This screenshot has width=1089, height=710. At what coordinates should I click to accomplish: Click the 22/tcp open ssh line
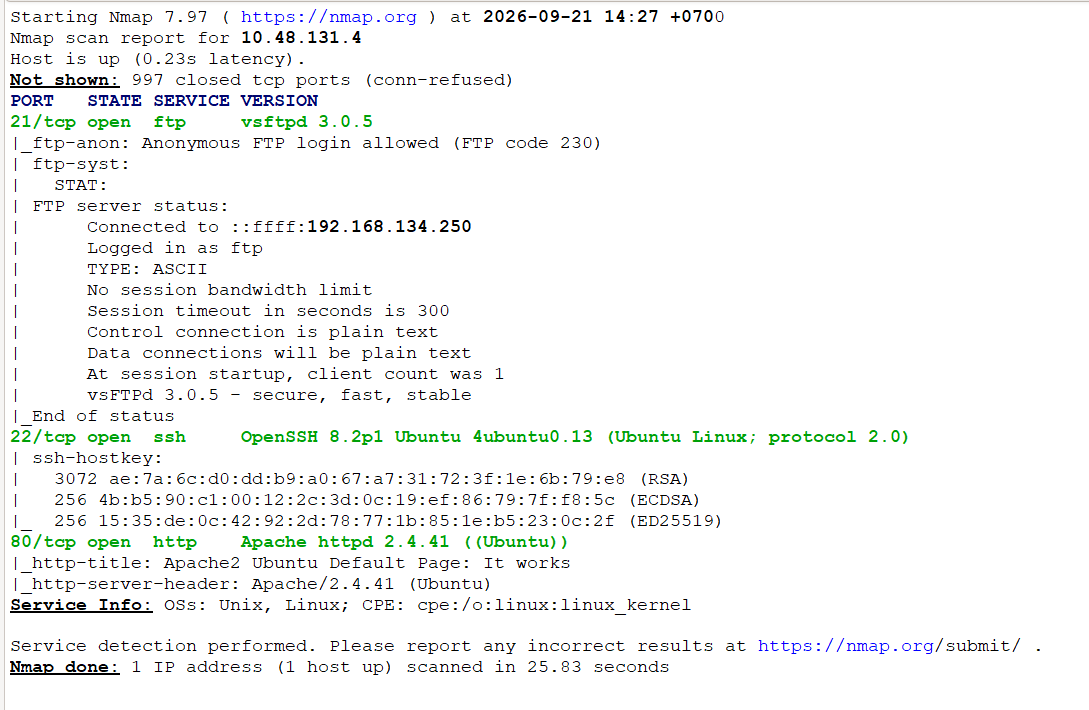pos(459,437)
